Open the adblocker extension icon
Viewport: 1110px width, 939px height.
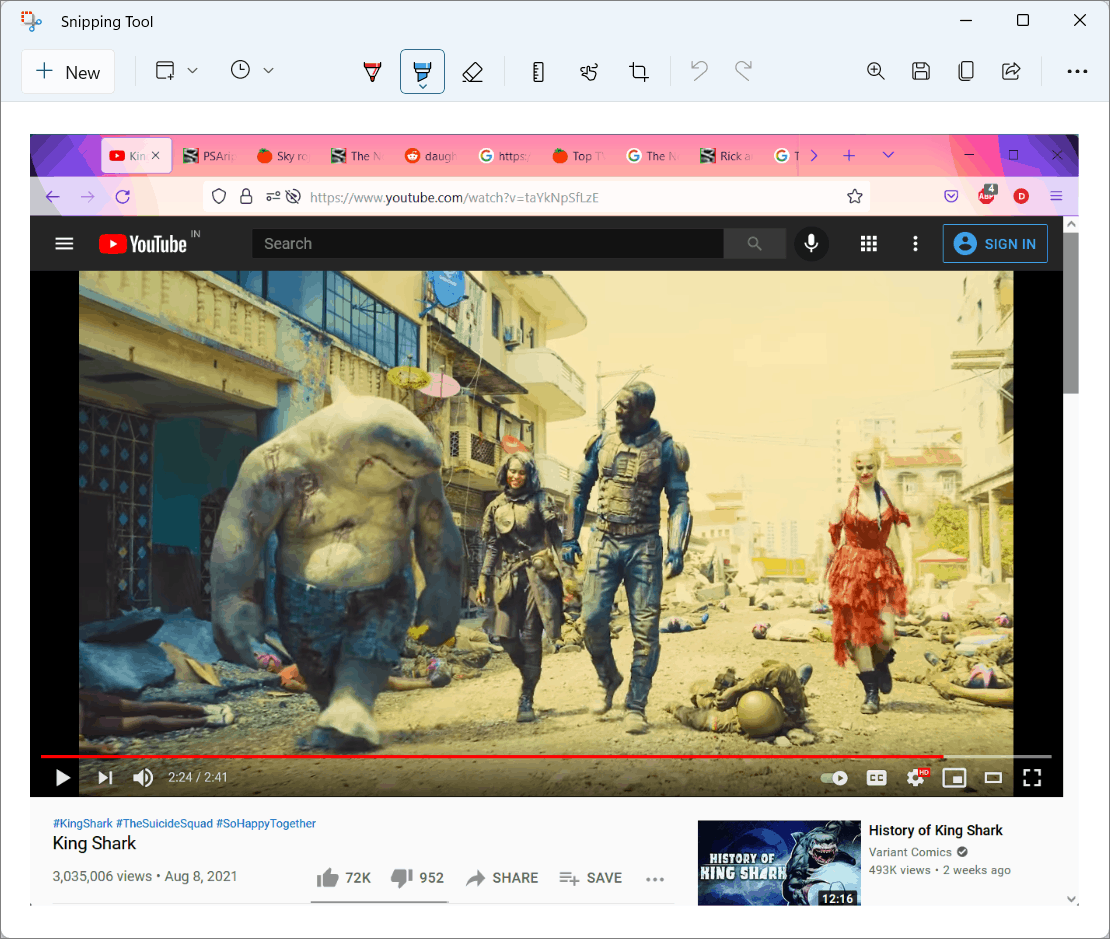(x=986, y=196)
